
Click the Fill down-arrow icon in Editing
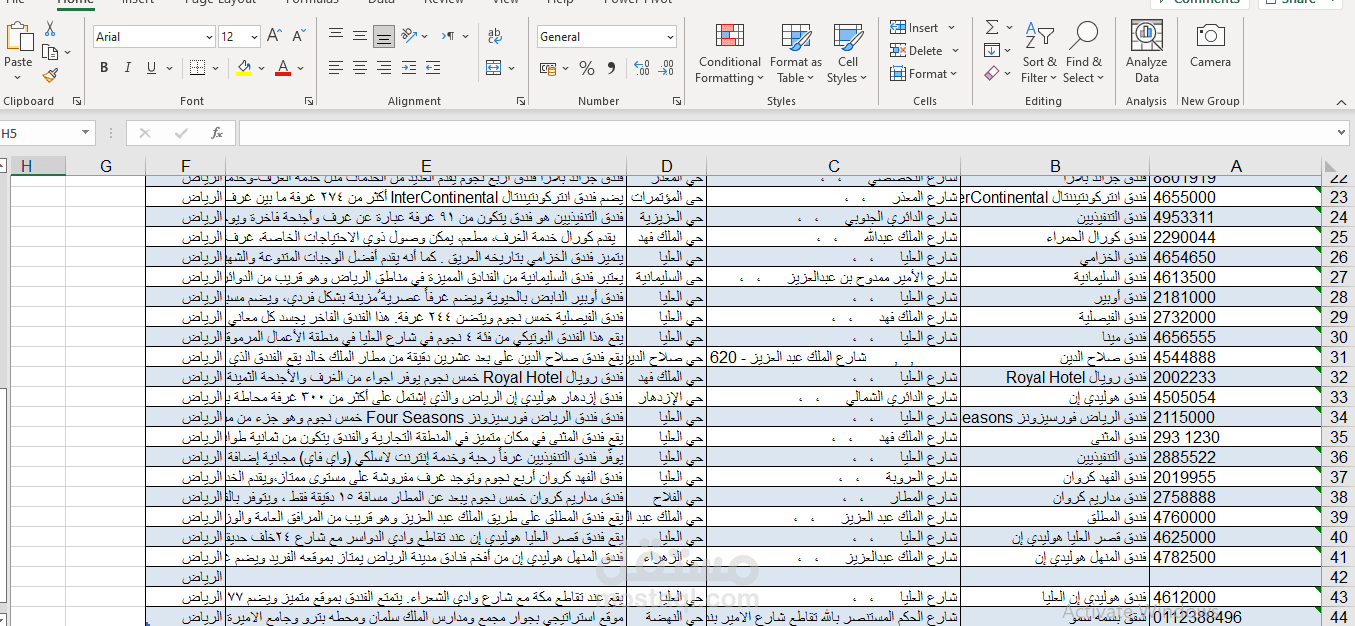point(991,50)
